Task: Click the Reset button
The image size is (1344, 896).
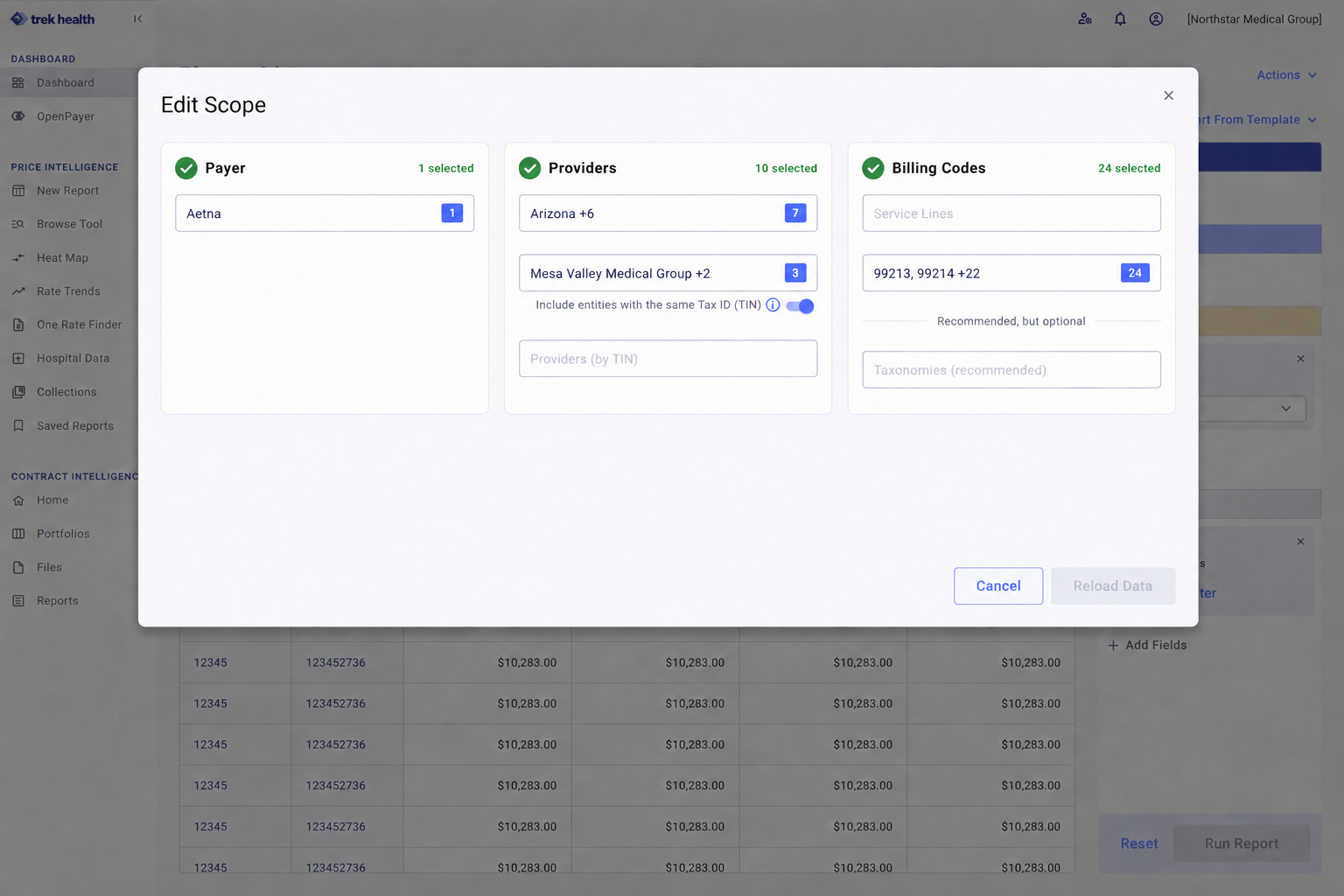Action: tap(1139, 843)
